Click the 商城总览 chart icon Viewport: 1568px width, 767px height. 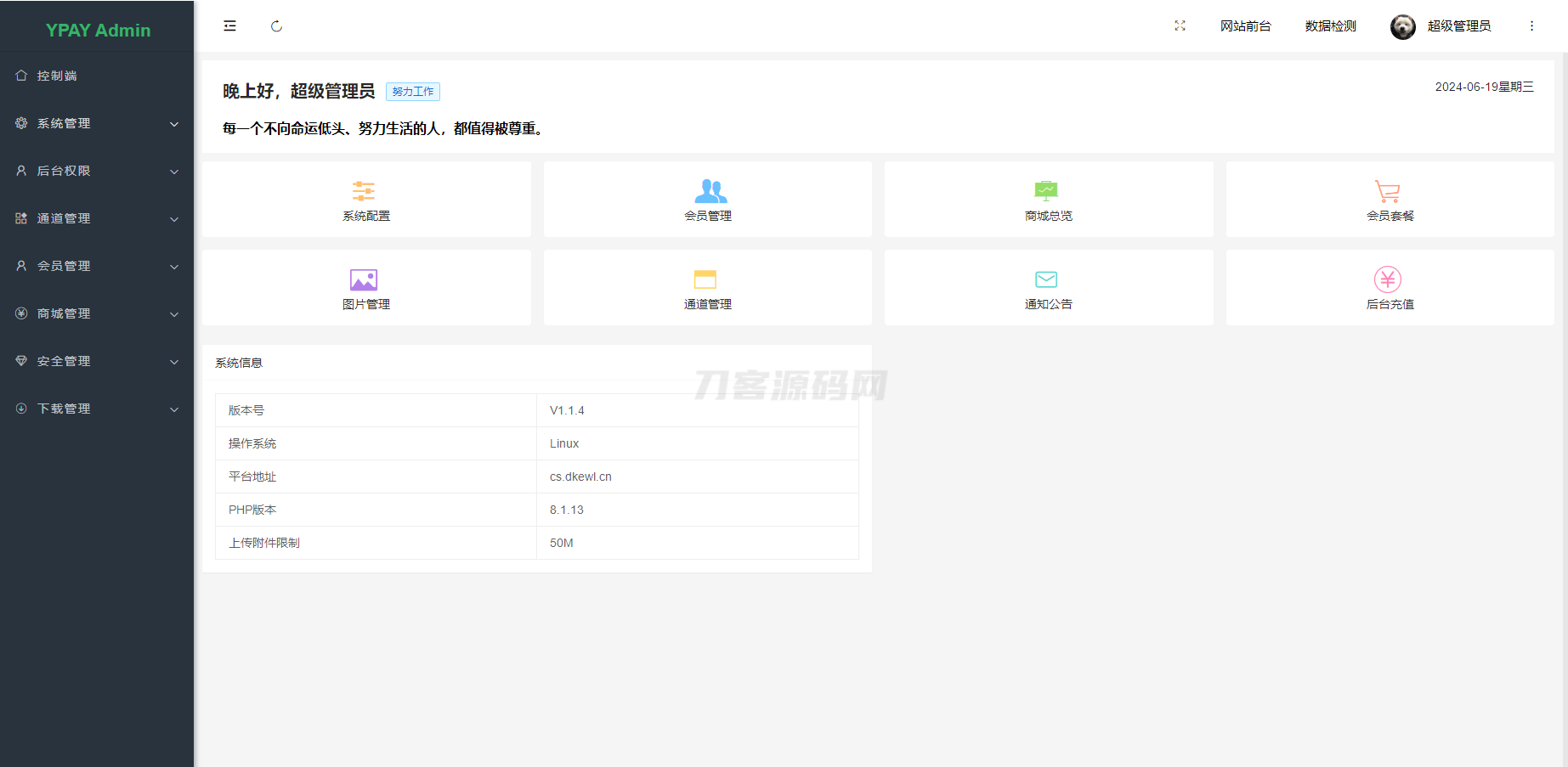[x=1047, y=191]
